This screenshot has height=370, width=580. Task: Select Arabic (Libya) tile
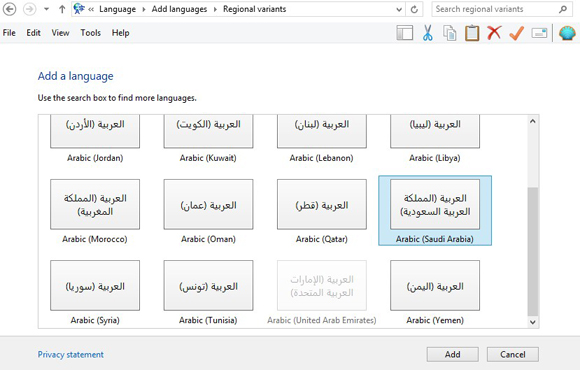435,139
